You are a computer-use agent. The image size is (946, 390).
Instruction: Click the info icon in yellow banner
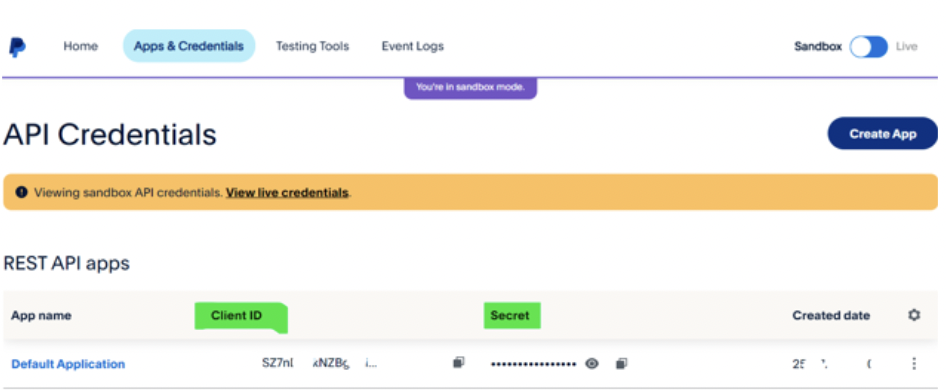pyautogui.click(x=22, y=192)
